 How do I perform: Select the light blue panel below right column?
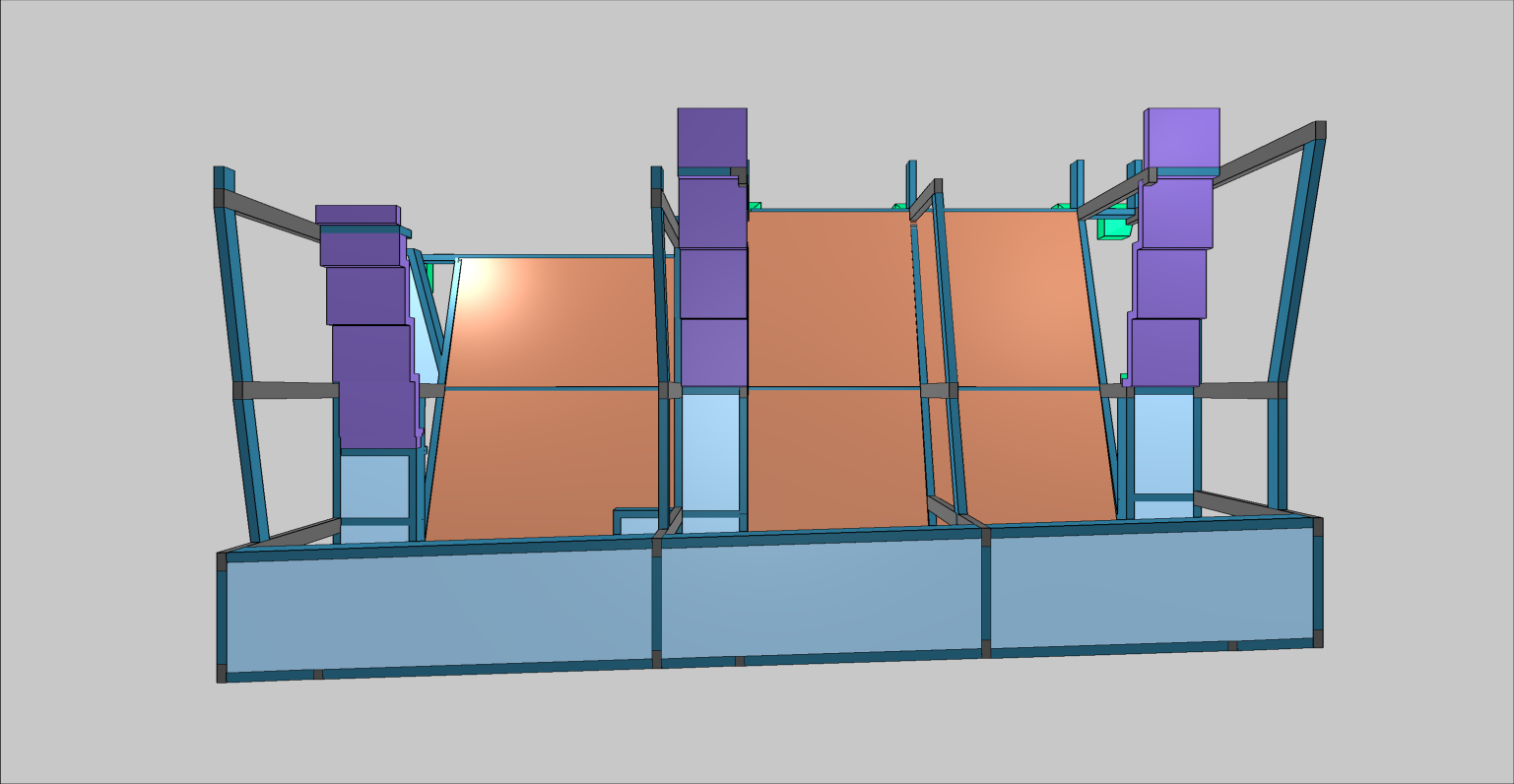click(x=1162, y=441)
